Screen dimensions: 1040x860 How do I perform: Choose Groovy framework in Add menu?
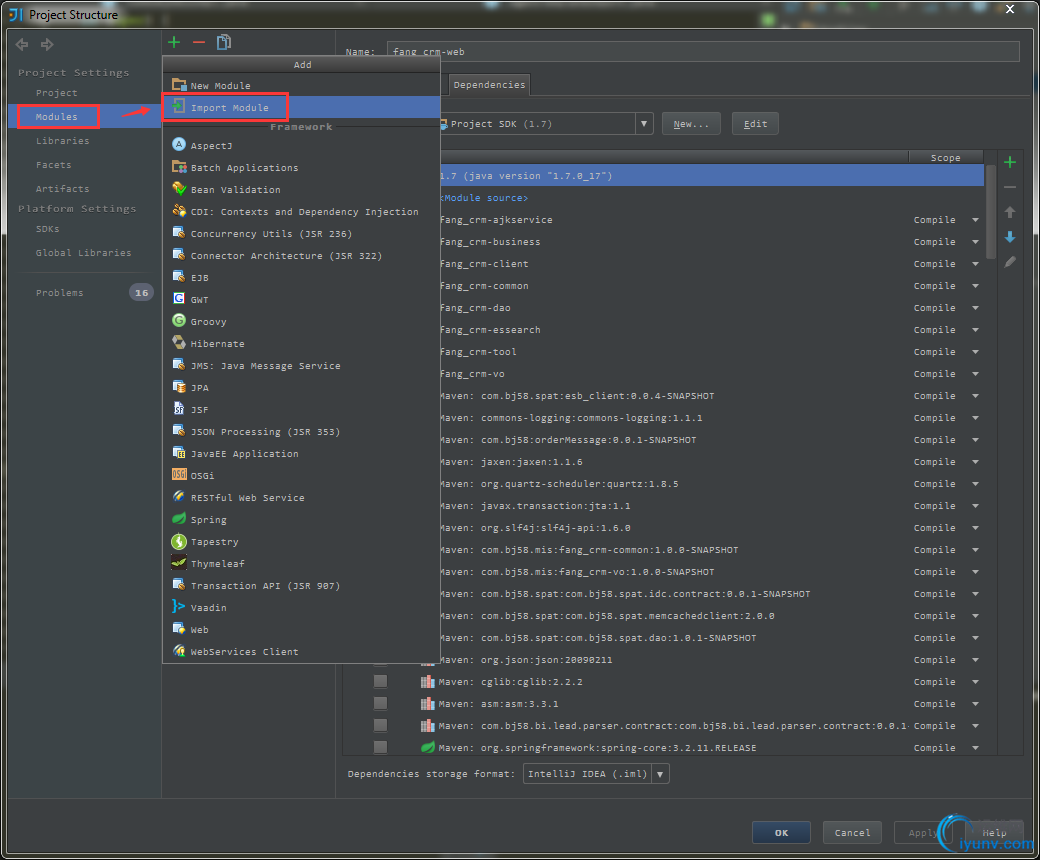301,322
